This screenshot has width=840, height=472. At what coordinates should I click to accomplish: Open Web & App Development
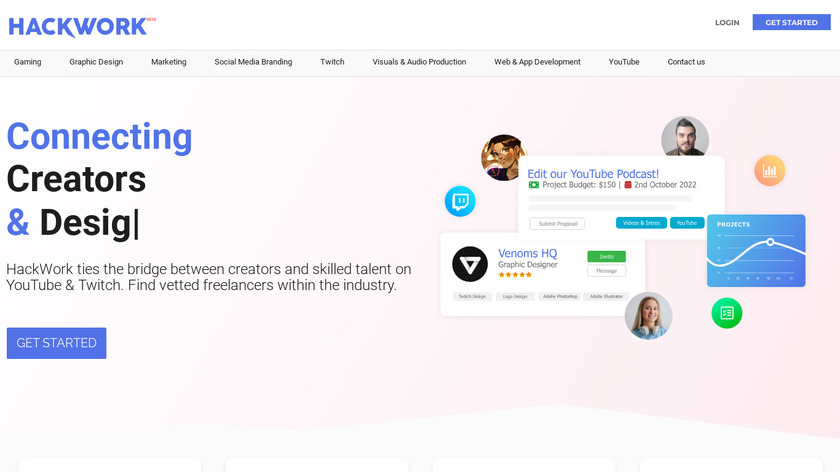pos(537,62)
